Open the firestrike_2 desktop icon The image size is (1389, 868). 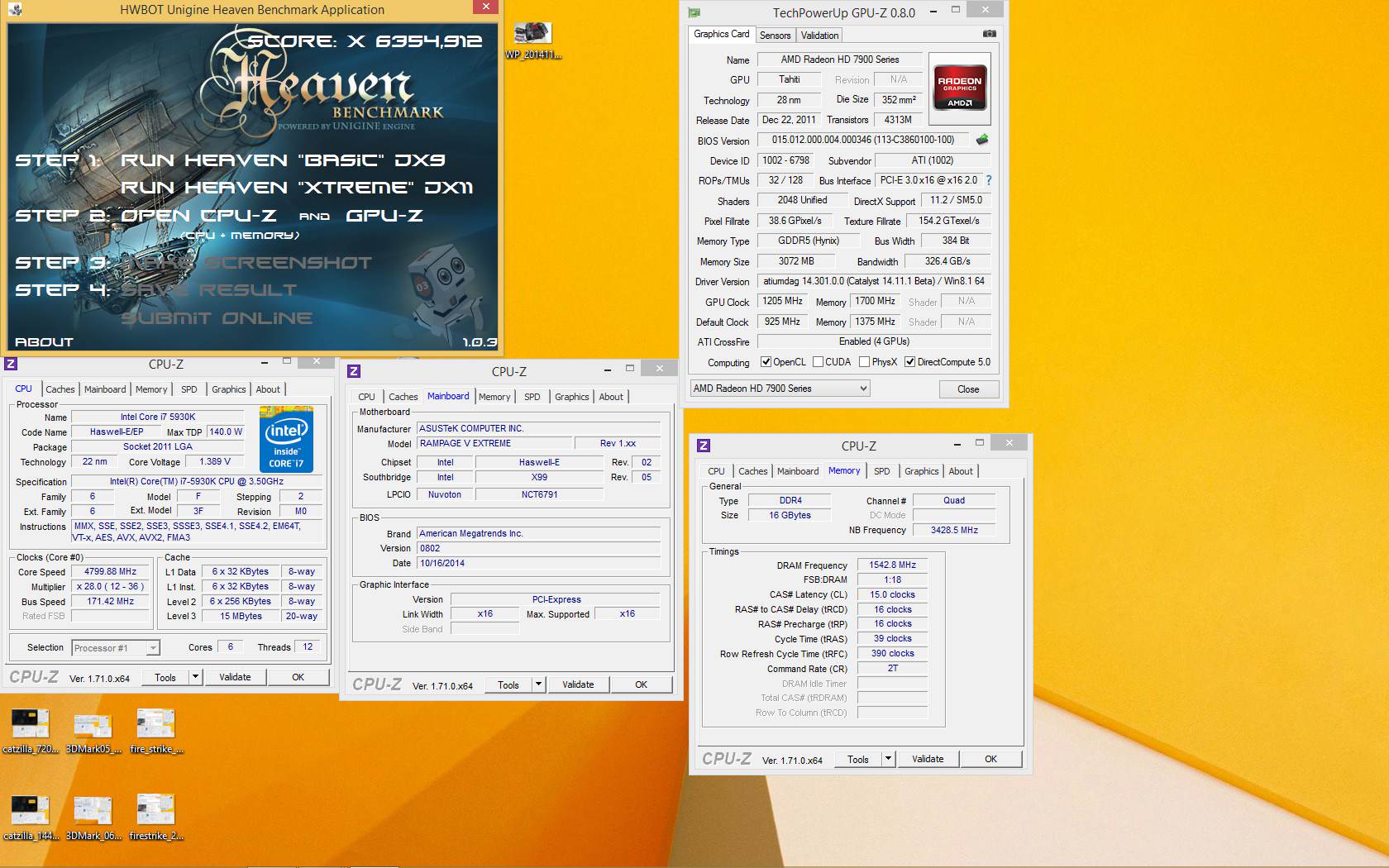pos(155,818)
